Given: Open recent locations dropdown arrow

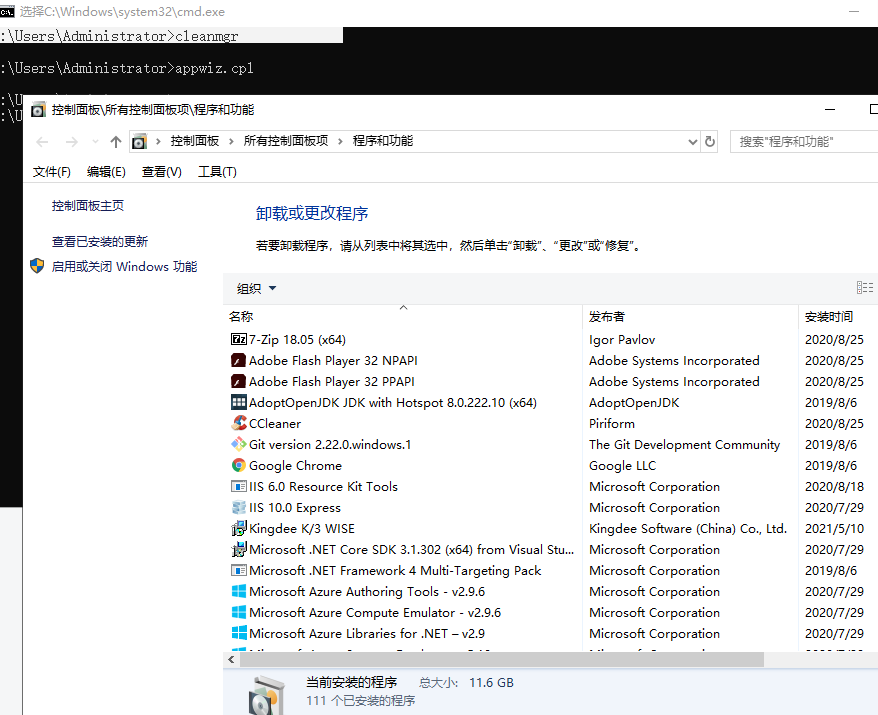Looking at the screenshot, I should click(x=95, y=142).
